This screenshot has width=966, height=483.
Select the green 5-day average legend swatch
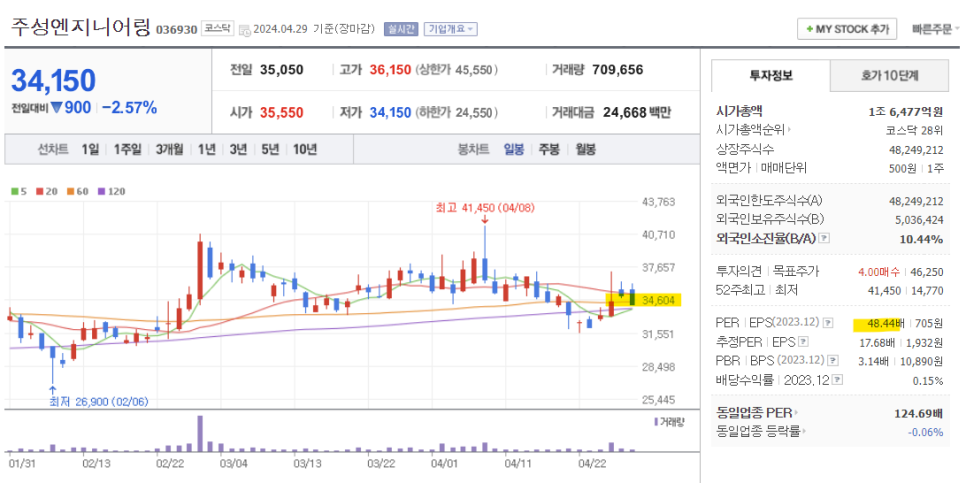click(x=15, y=192)
